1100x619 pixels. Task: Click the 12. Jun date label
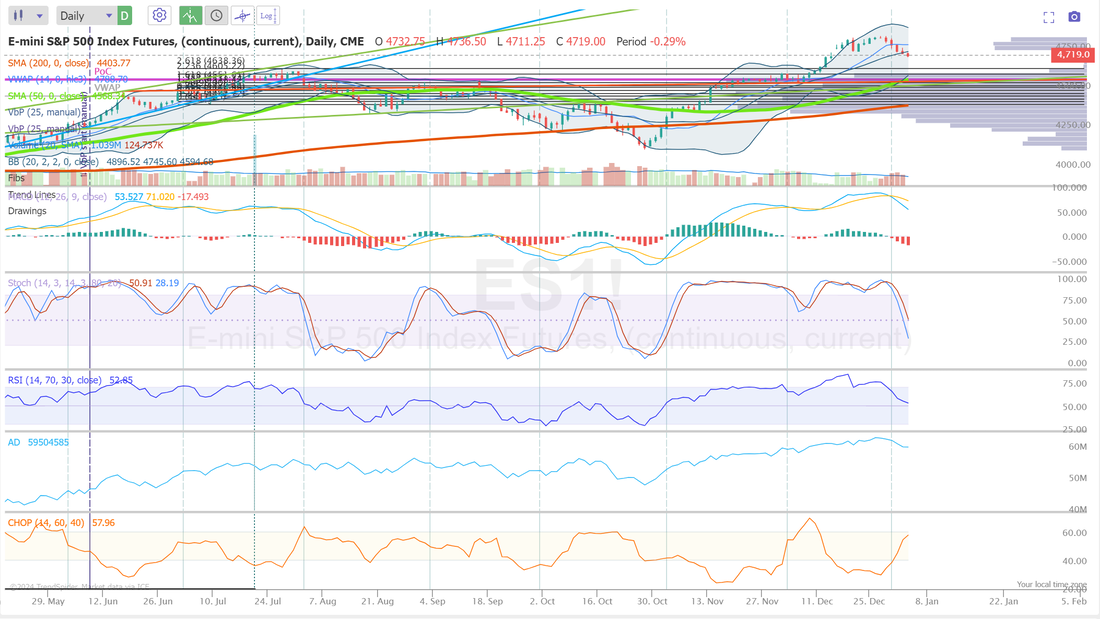point(102,601)
